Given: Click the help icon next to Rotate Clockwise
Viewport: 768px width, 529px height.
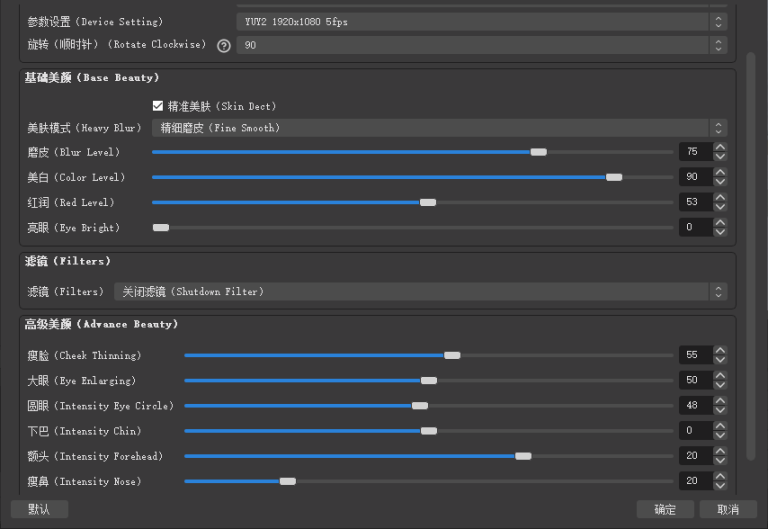Looking at the screenshot, I should tap(224, 46).
